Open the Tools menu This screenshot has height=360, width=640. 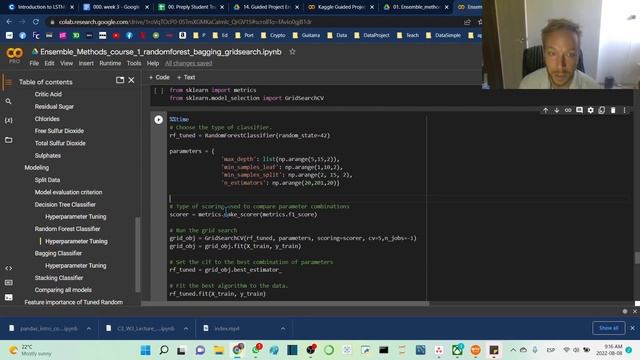point(134,63)
